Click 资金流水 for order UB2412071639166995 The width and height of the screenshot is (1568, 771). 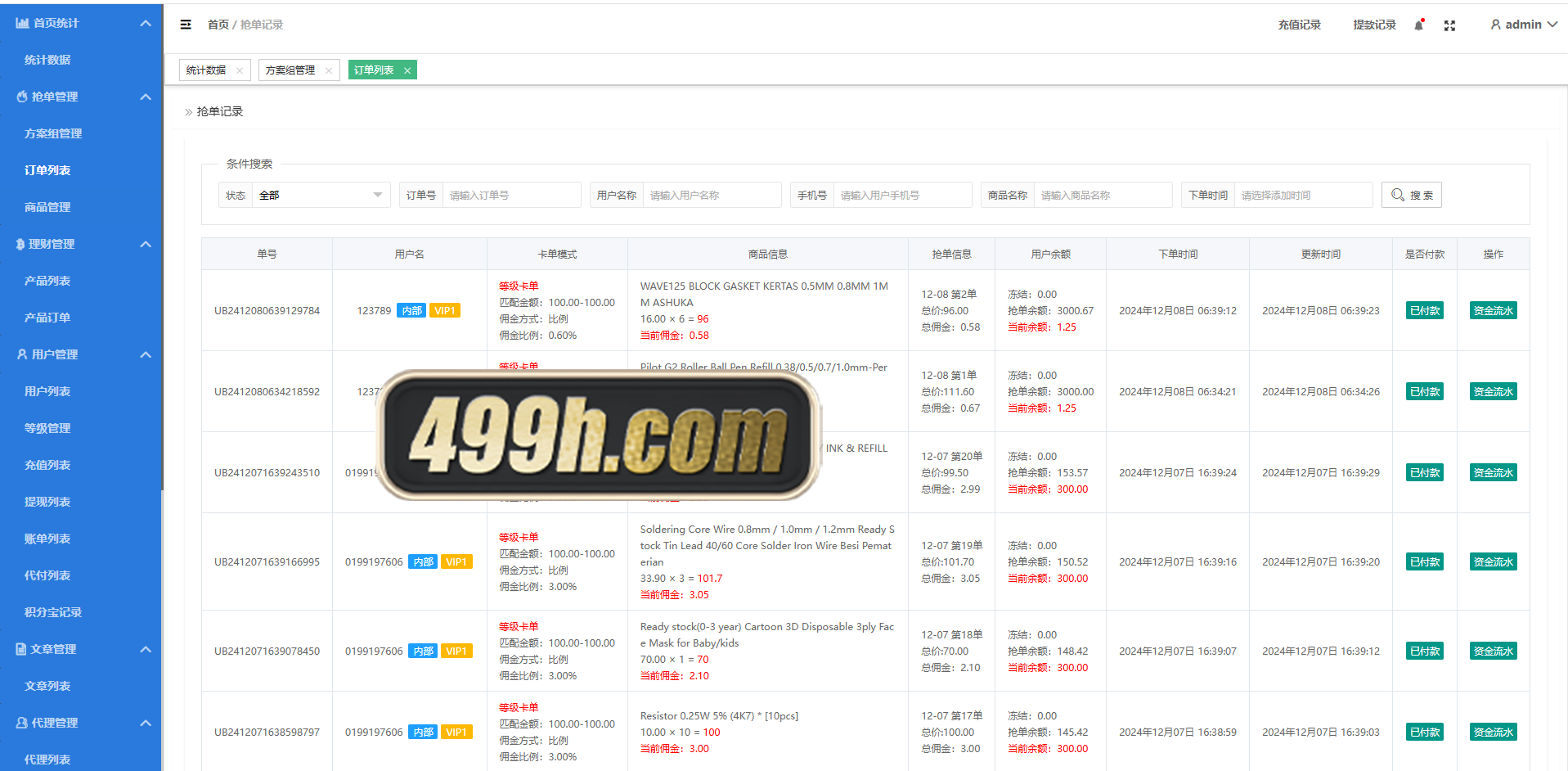[1494, 561]
